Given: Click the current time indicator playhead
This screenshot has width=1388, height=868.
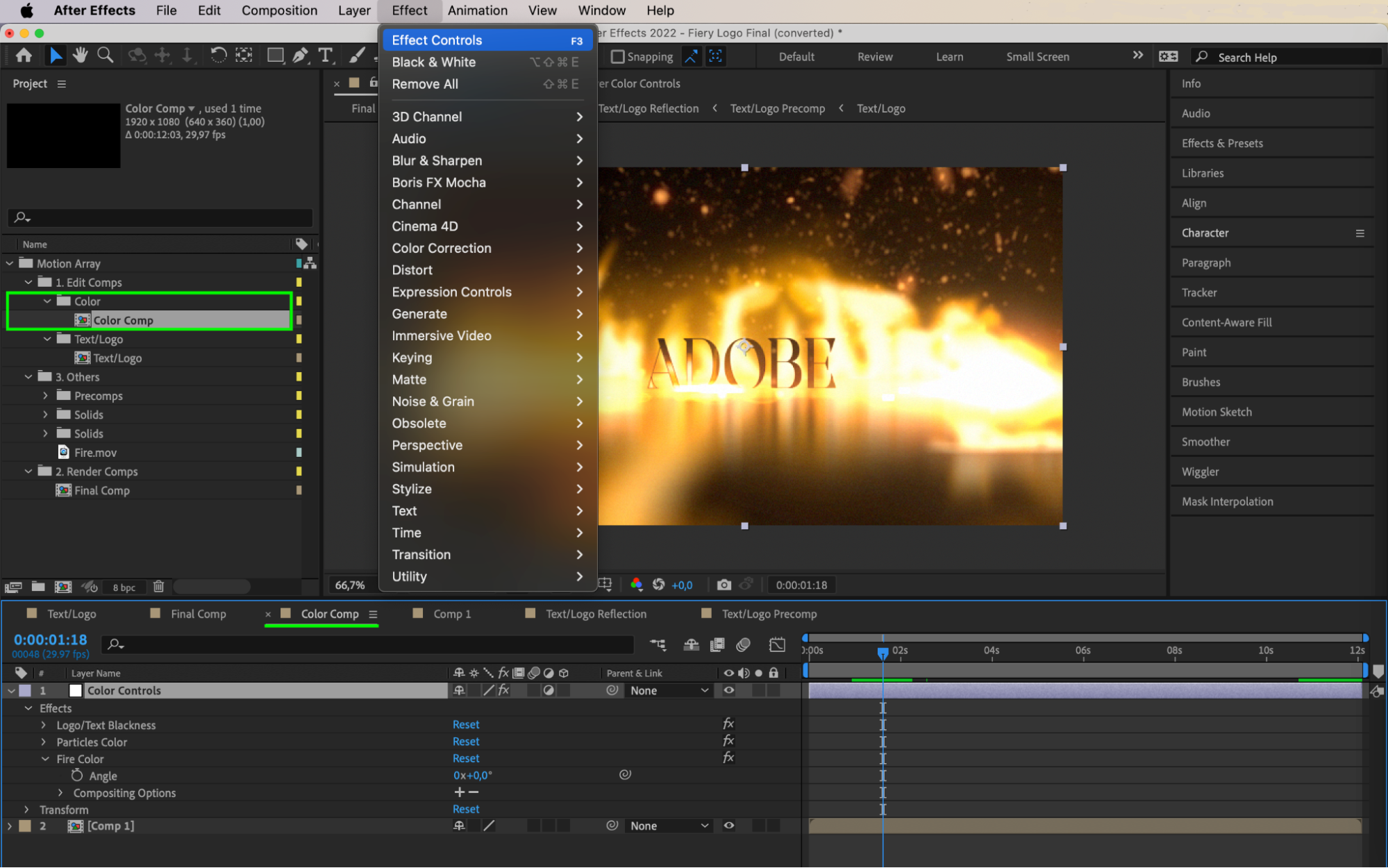Looking at the screenshot, I should [x=883, y=653].
